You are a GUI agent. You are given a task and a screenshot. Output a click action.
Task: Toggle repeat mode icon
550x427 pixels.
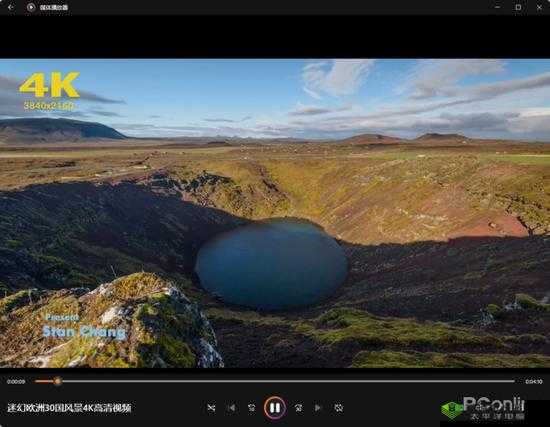[338, 408]
